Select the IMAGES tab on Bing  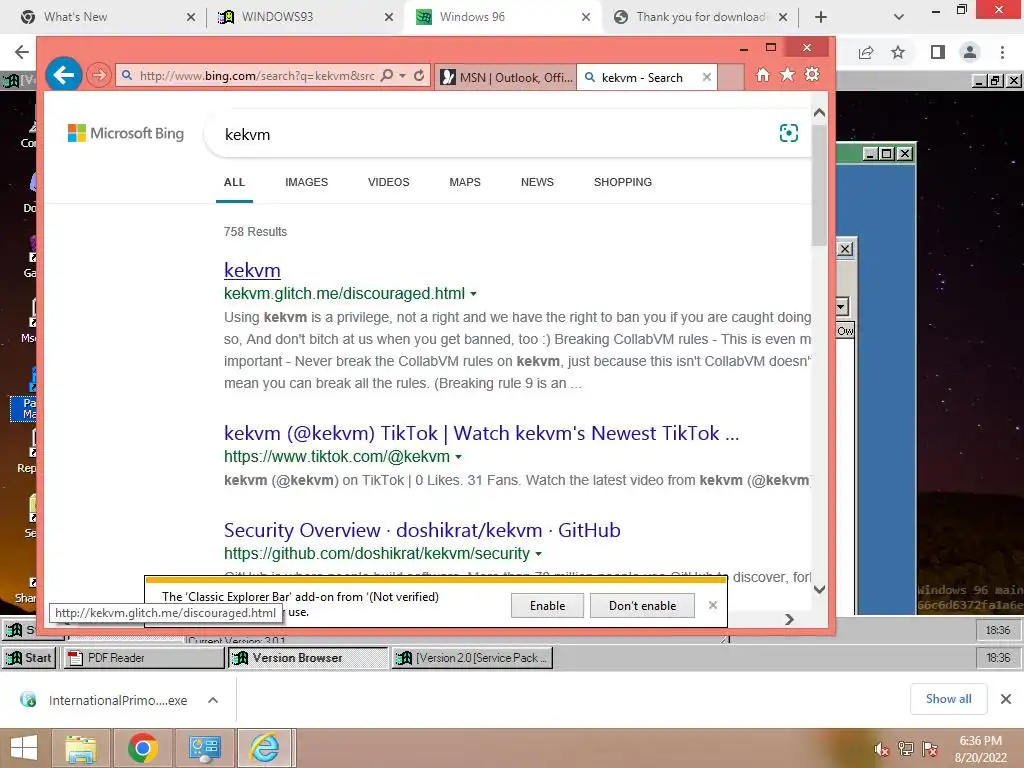pyautogui.click(x=306, y=182)
